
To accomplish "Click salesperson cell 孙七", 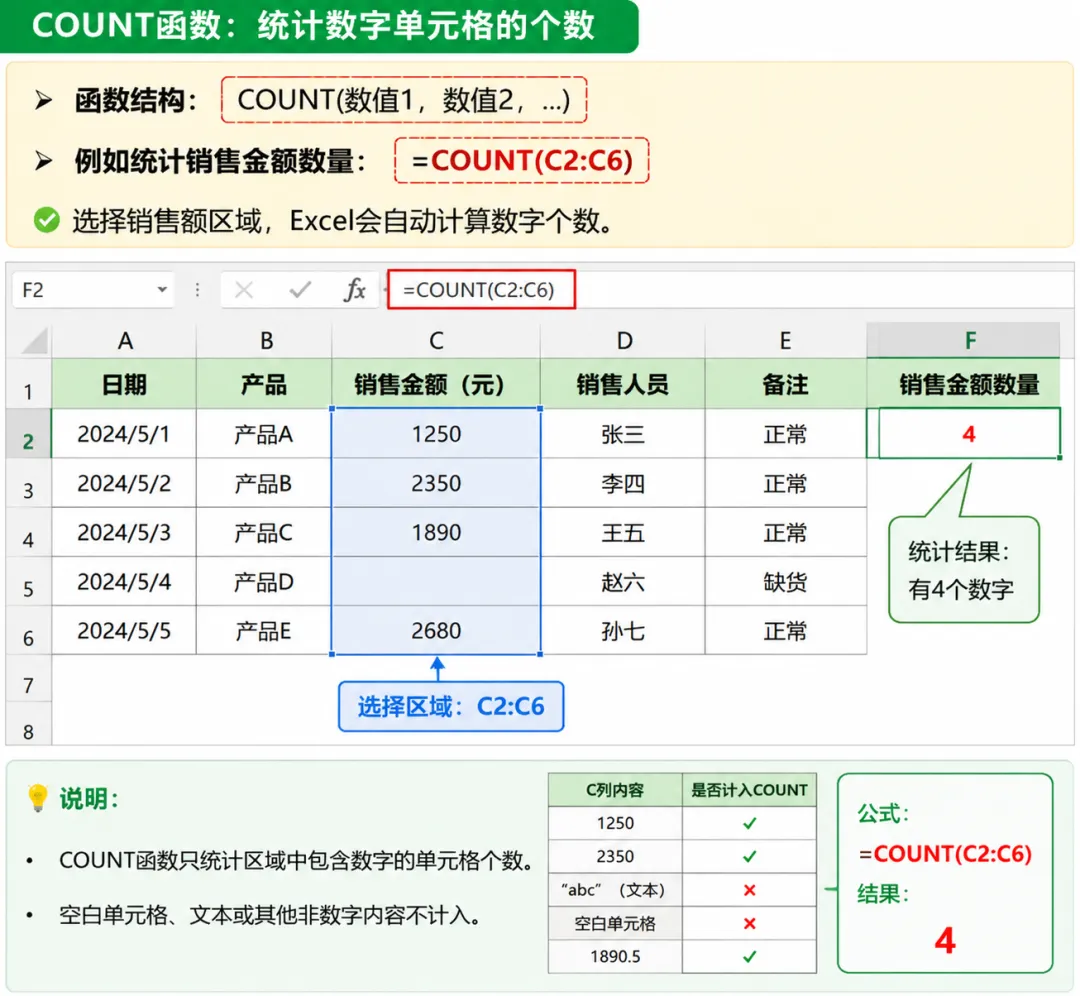I will click(x=623, y=631).
